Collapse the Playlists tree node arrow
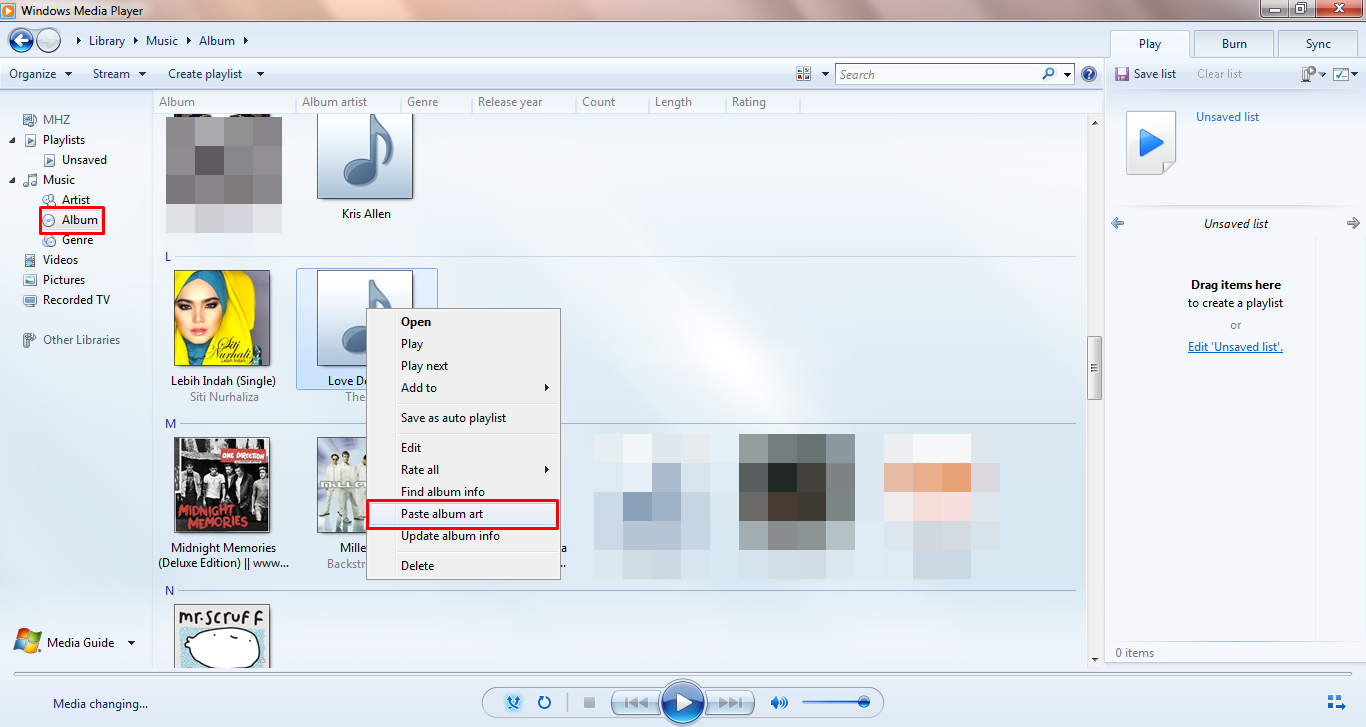 13,140
